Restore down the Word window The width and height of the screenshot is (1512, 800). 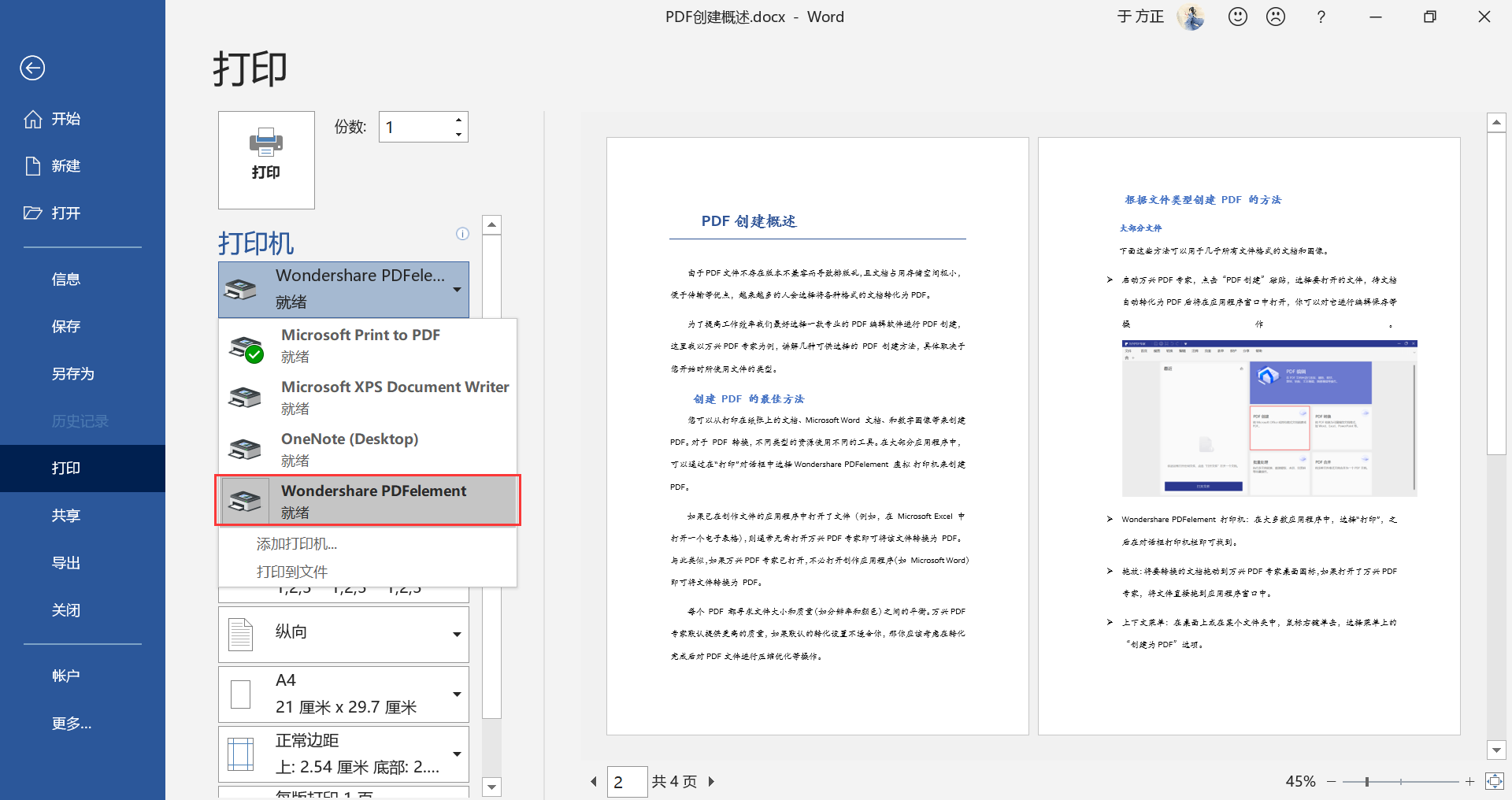pyautogui.click(x=1430, y=17)
